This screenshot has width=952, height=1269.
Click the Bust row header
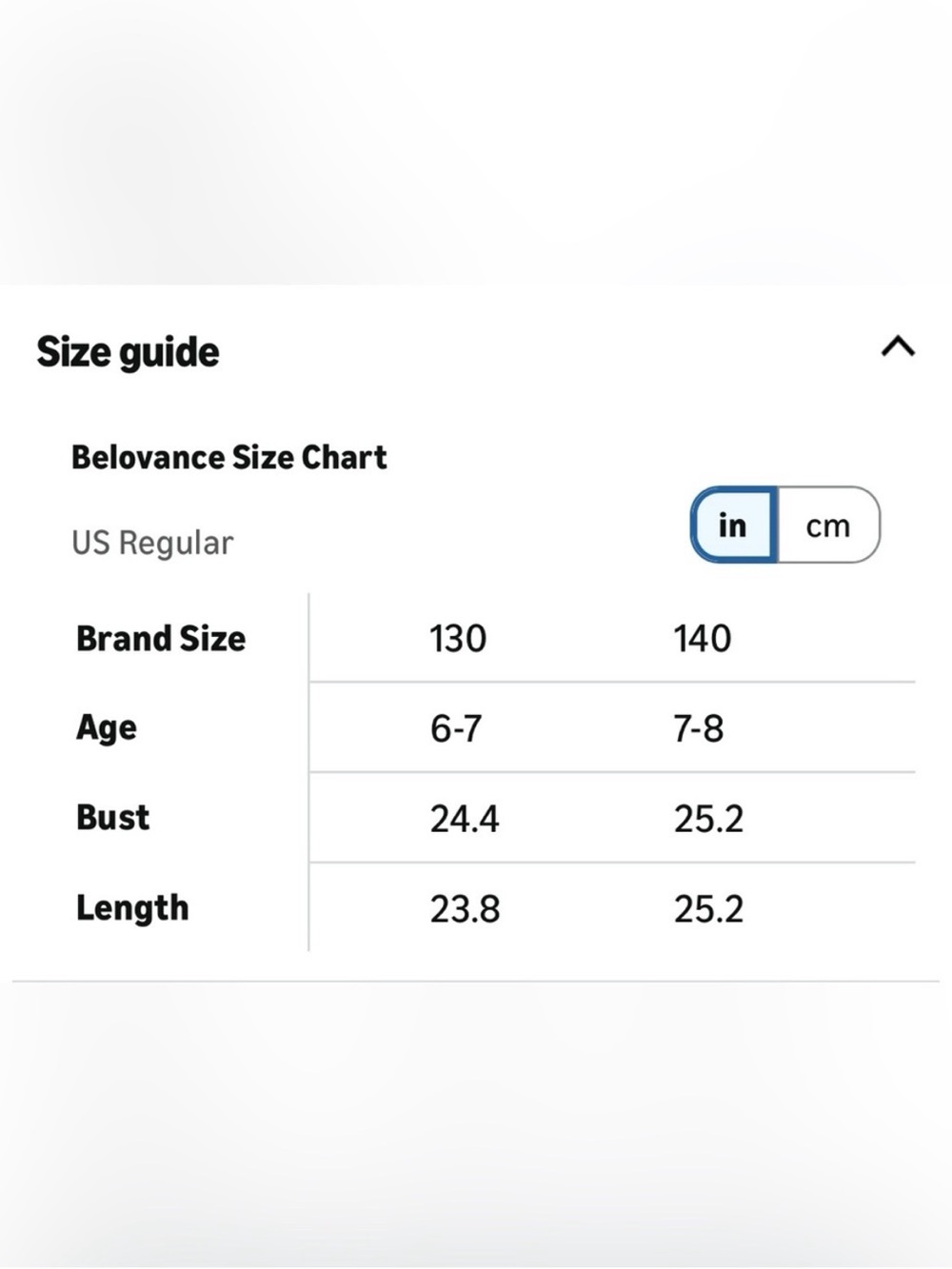coord(113,818)
